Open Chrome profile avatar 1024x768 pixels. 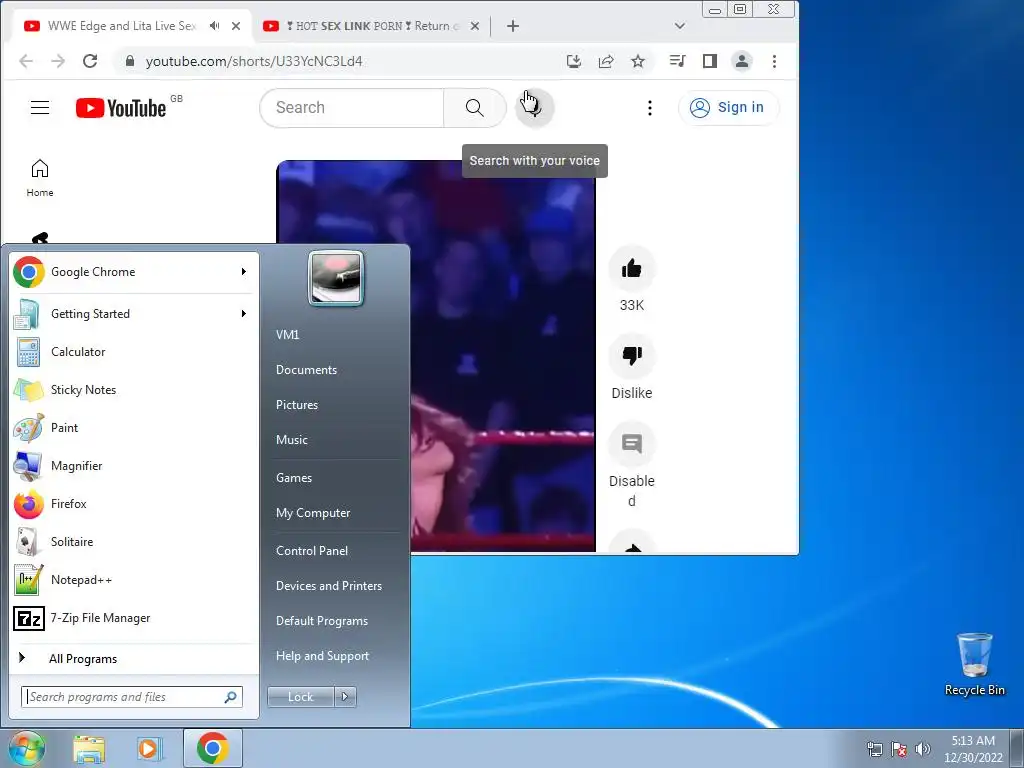[x=742, y=61]
